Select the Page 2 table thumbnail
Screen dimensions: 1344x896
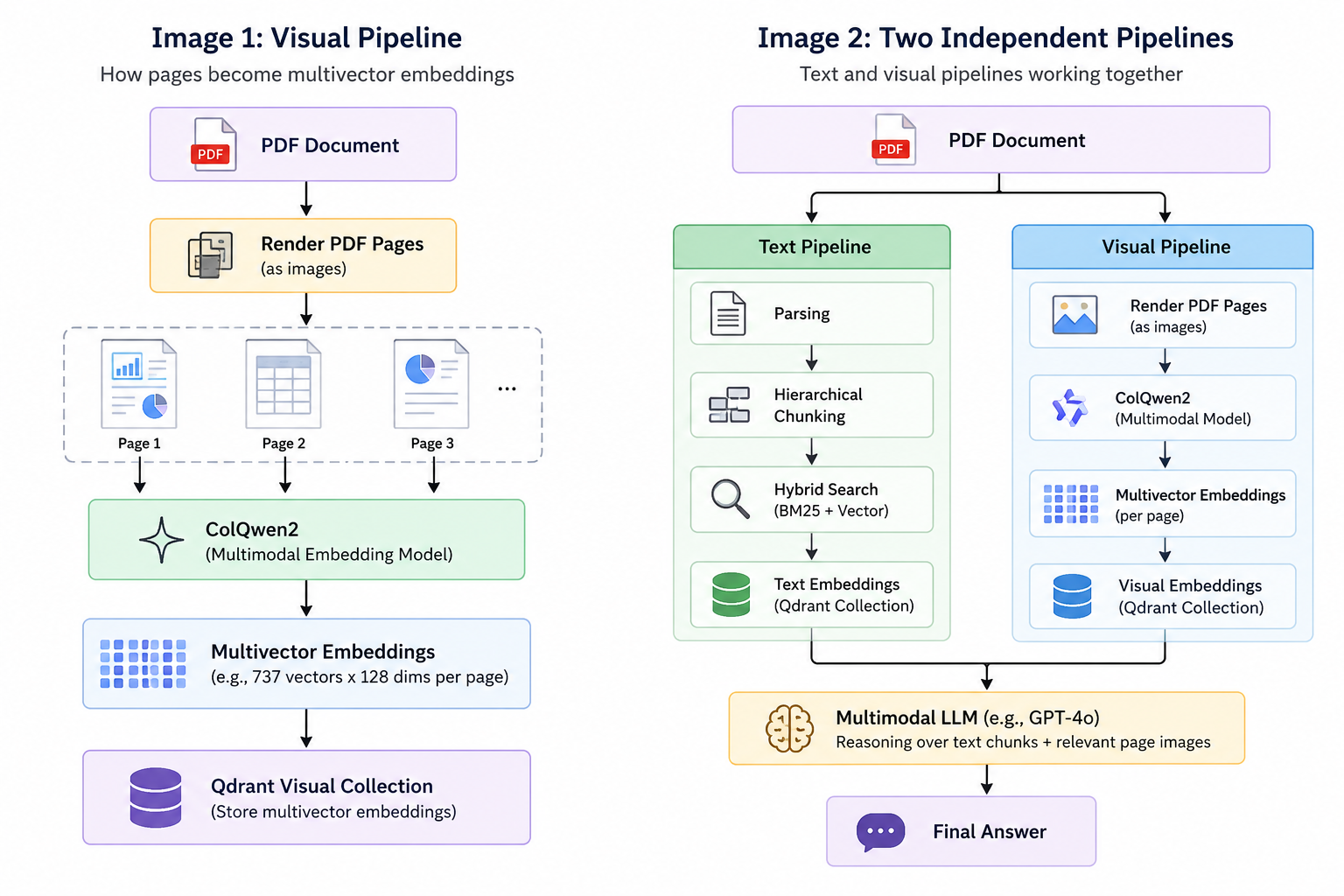(x=283, y=383)
